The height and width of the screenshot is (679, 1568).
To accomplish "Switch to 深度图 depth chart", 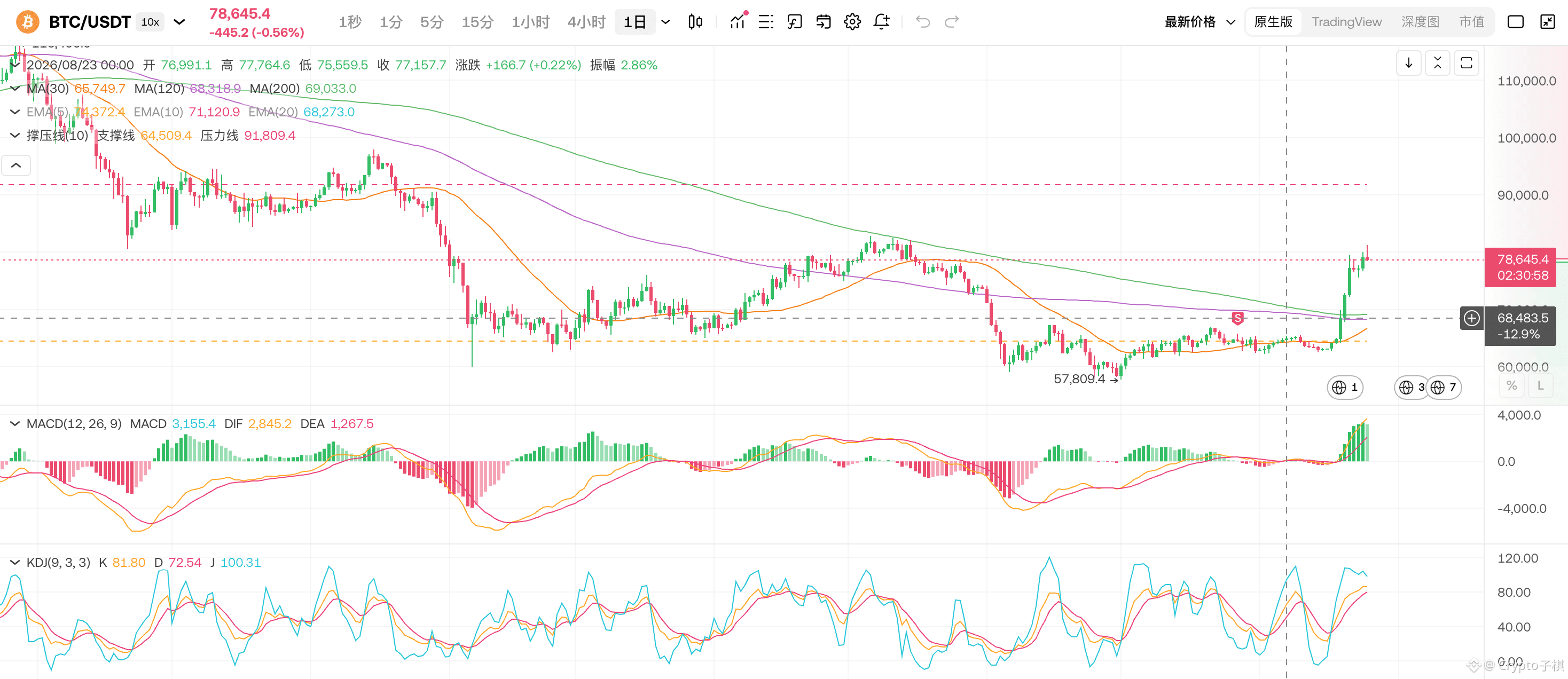I will 1420,22.
